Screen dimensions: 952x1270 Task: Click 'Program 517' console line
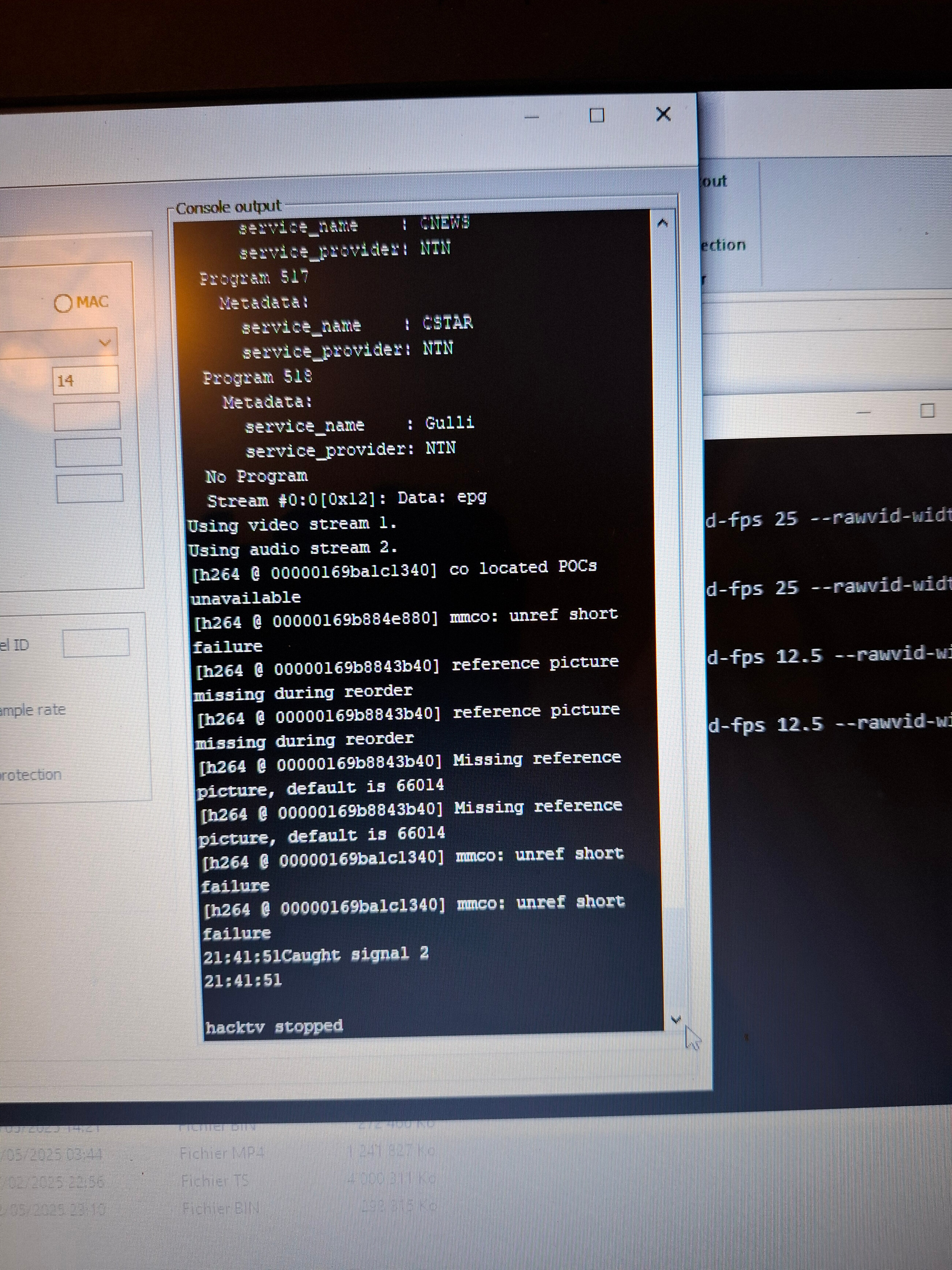pyautogui.click(x=254, y=278)
